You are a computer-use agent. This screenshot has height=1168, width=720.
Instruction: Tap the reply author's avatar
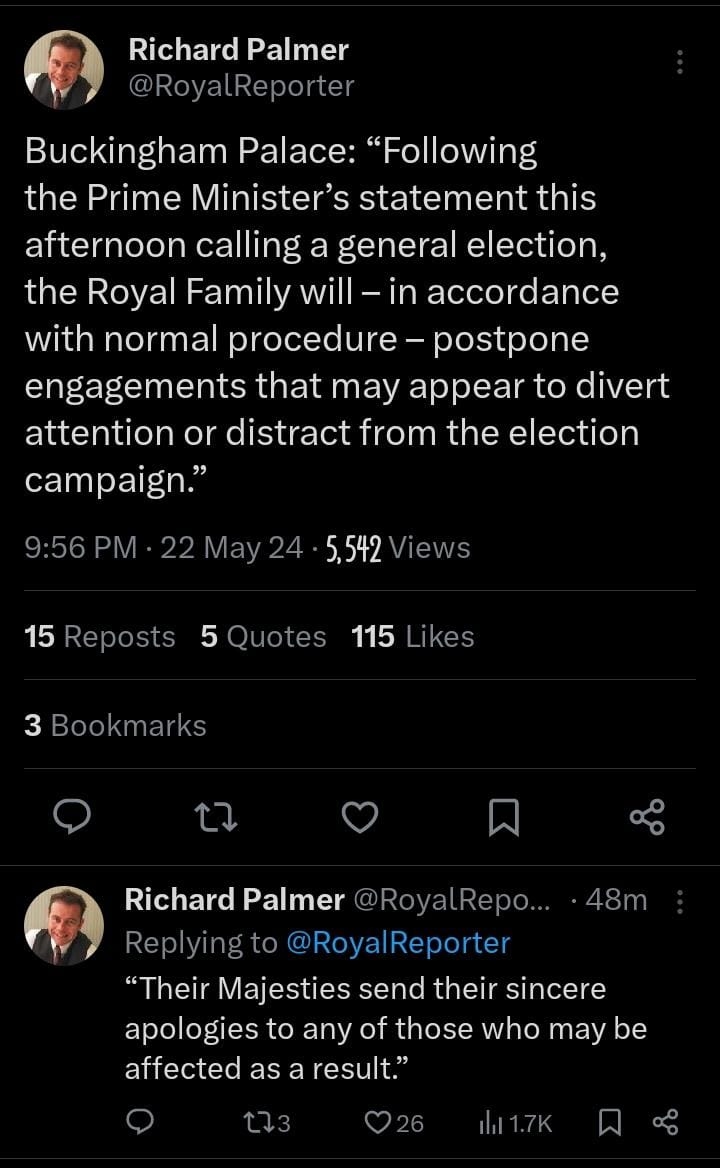coord(64,925)
